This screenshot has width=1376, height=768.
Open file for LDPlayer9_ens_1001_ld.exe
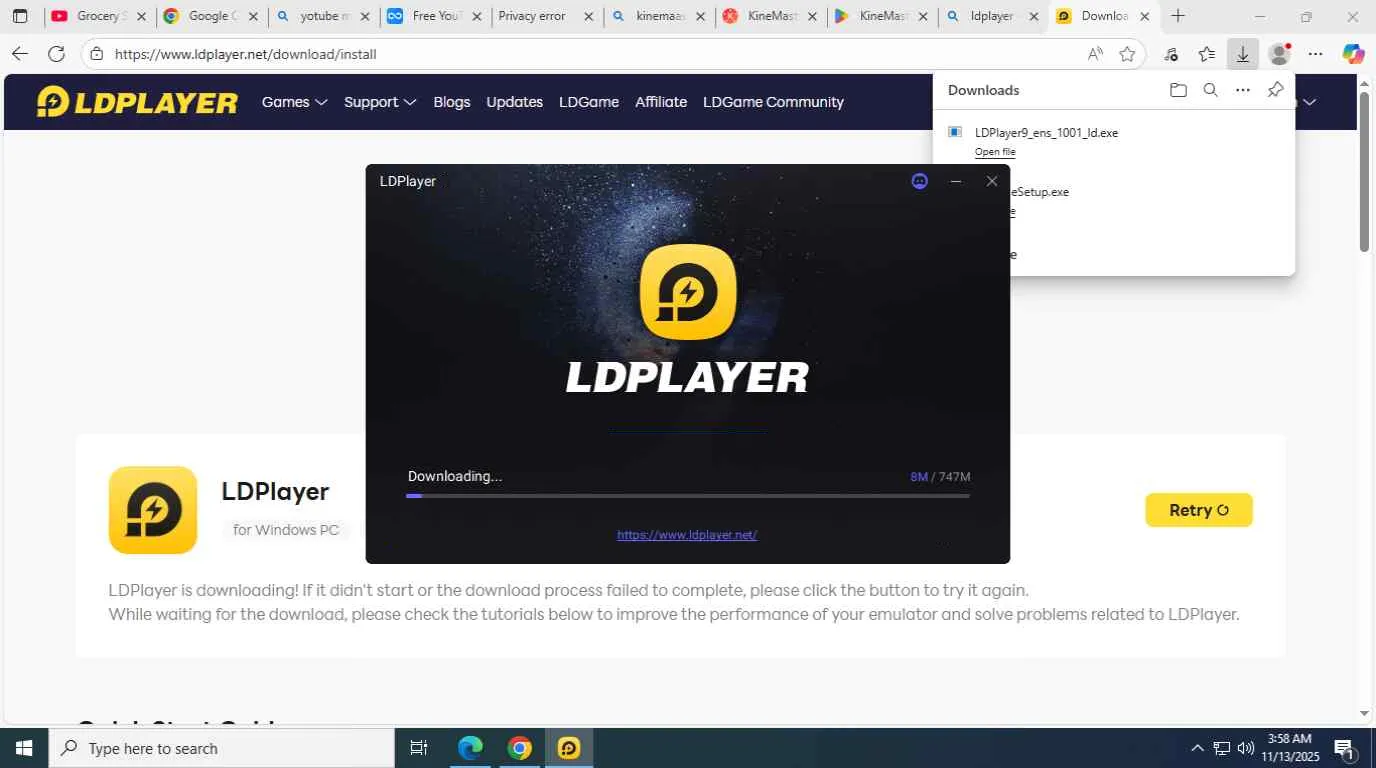point(995,152)
